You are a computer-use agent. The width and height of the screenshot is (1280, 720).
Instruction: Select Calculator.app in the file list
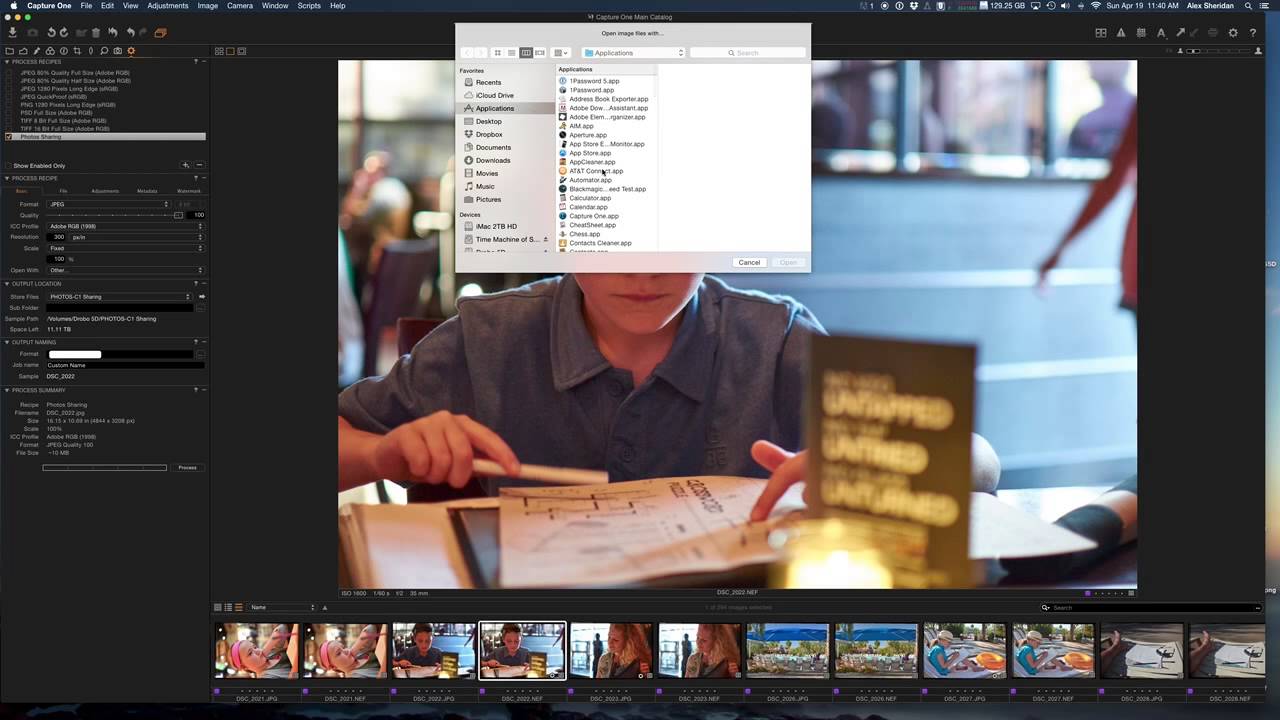590,198
